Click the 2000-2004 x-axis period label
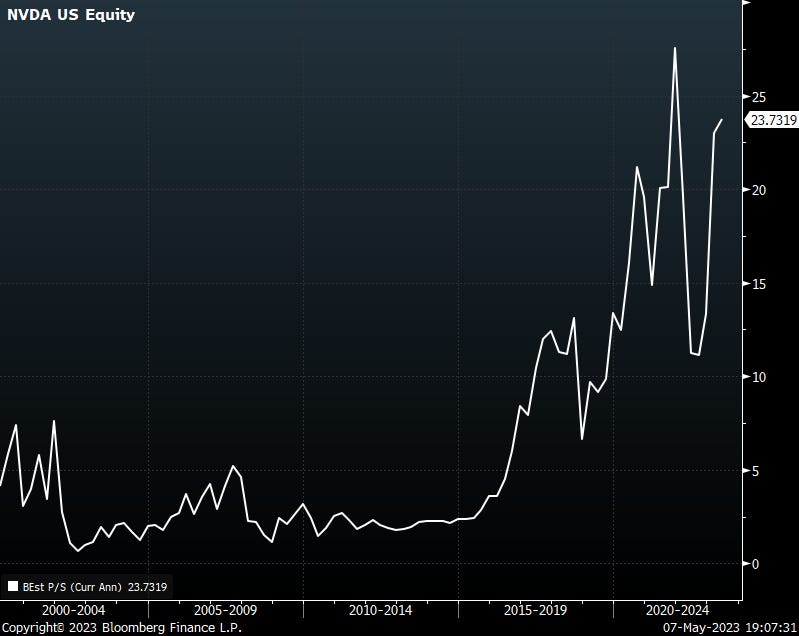 73,610
